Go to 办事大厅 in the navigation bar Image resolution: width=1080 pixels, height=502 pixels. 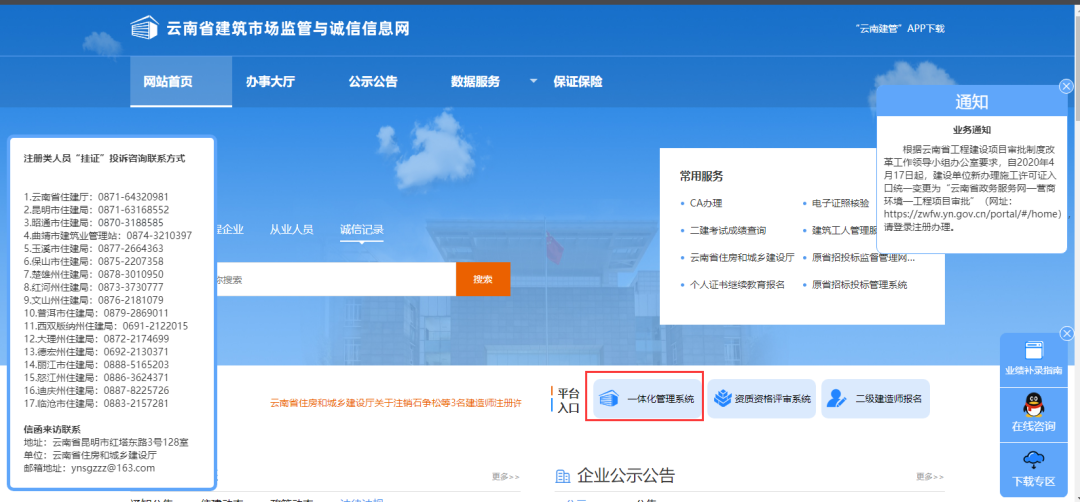[270, 82]
